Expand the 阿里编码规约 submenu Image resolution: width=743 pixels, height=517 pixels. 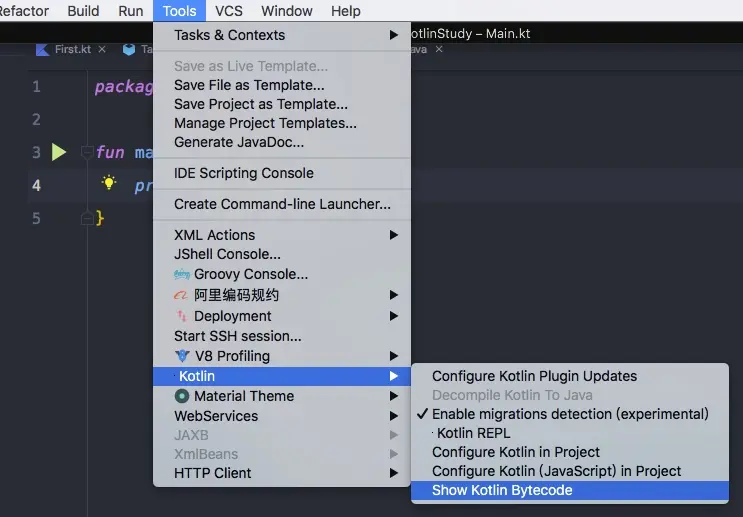click(x=282, y=295)
